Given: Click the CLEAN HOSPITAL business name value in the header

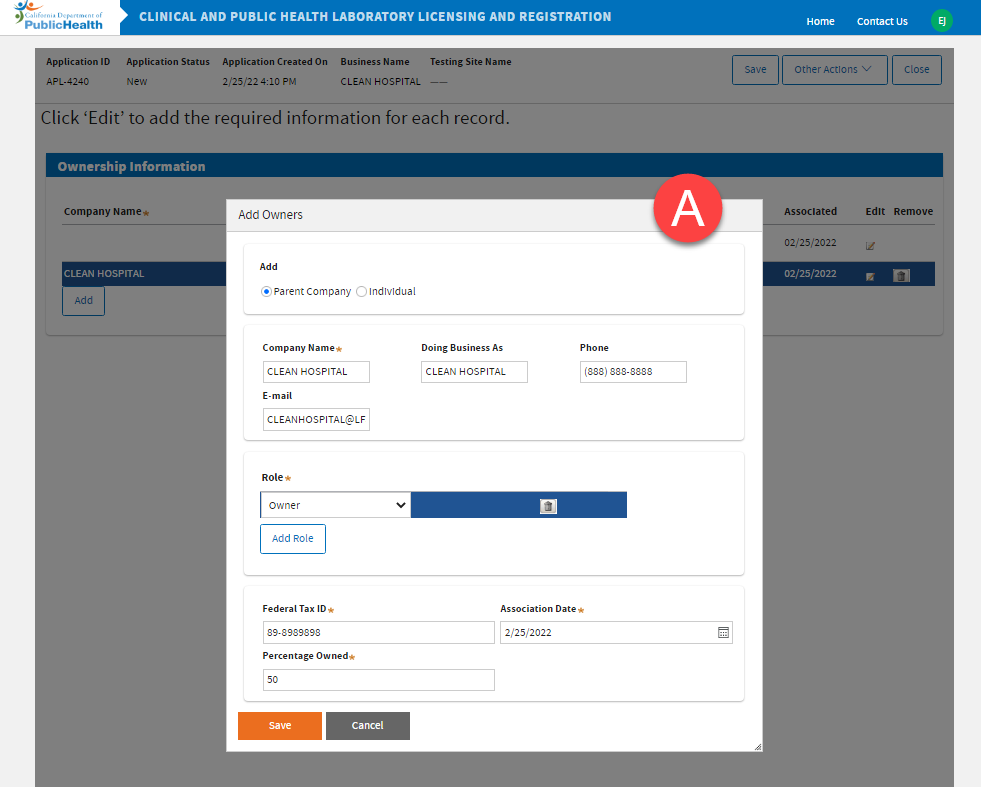Looking at the screenshot, I should point(380,81).
